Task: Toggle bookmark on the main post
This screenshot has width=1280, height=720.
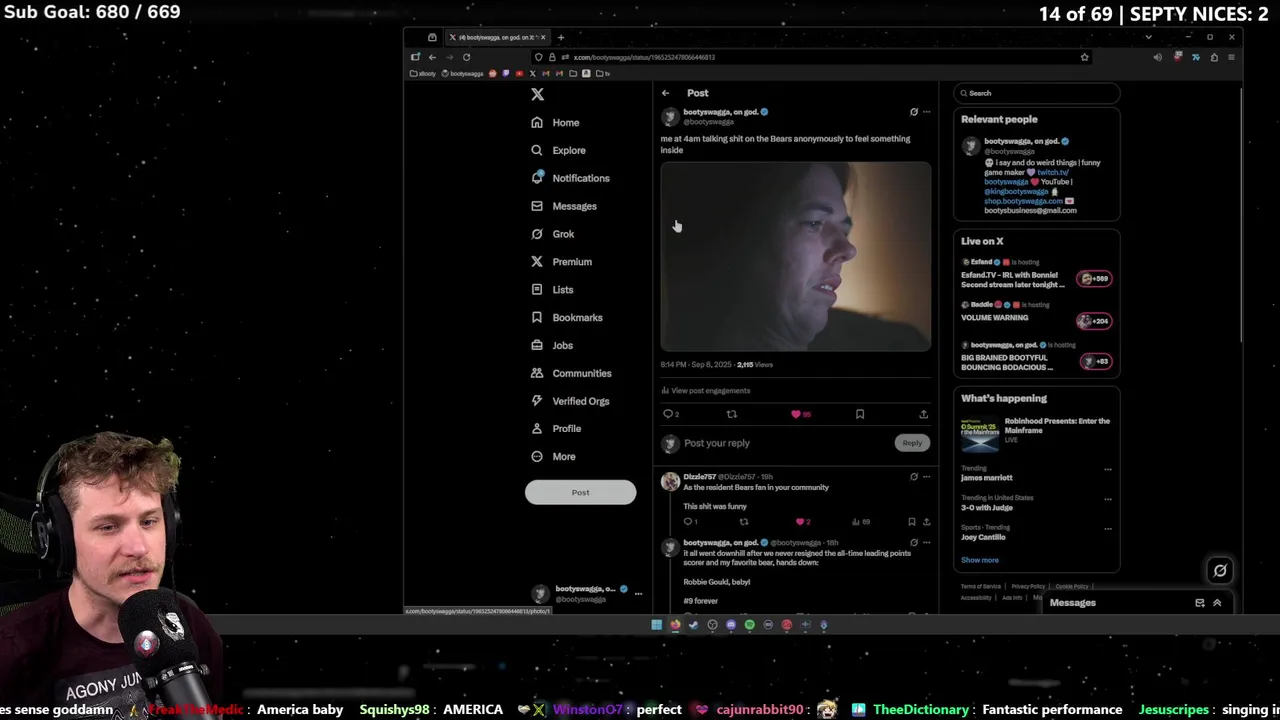Action: (860, 414)
